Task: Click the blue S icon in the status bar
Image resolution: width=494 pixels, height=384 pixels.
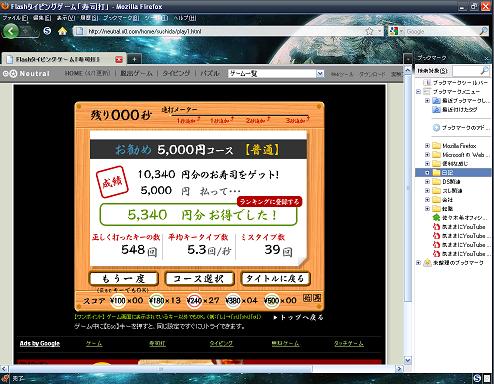Action: pos(477,378)
